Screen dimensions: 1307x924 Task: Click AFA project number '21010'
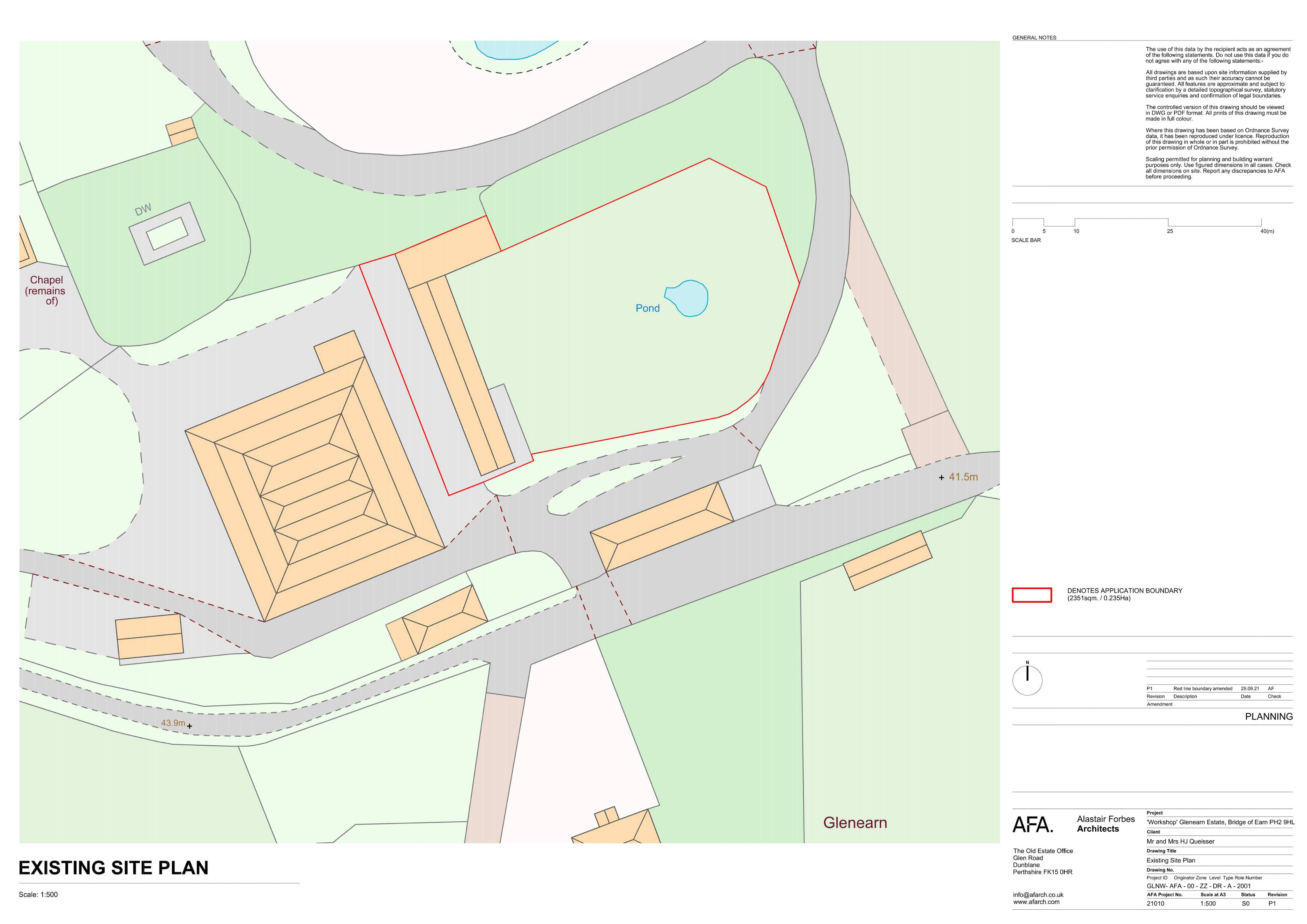(x=1155, y=904)
